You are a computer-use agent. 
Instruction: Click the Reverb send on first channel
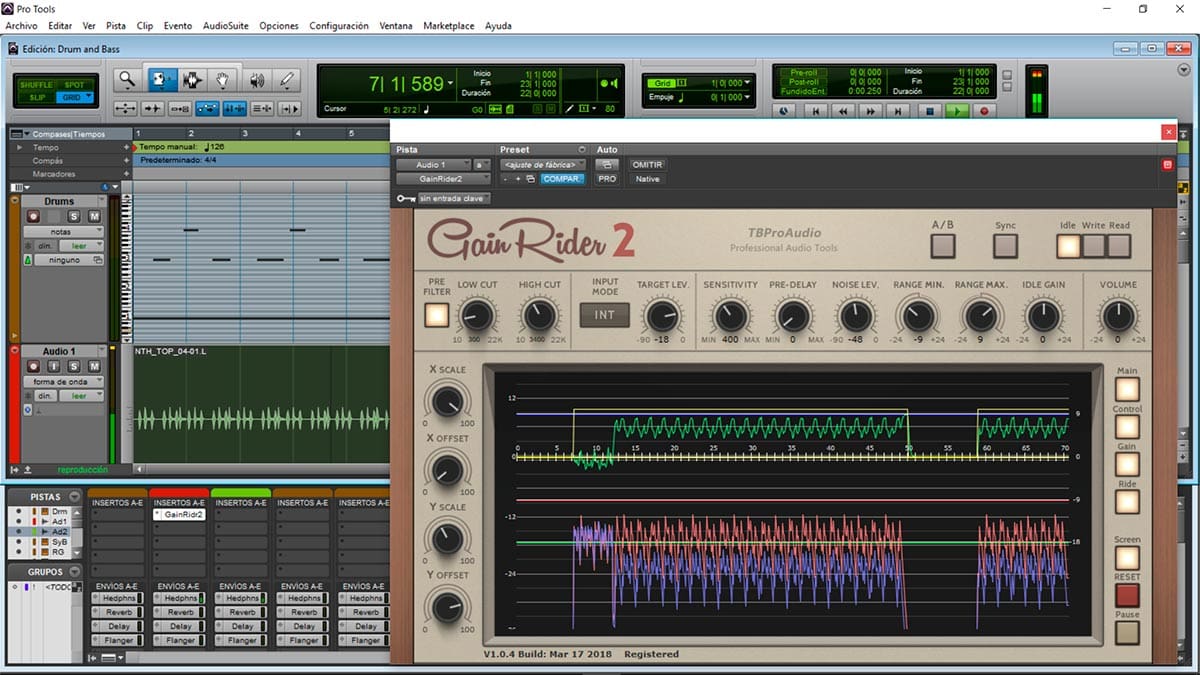coord(118,612)
